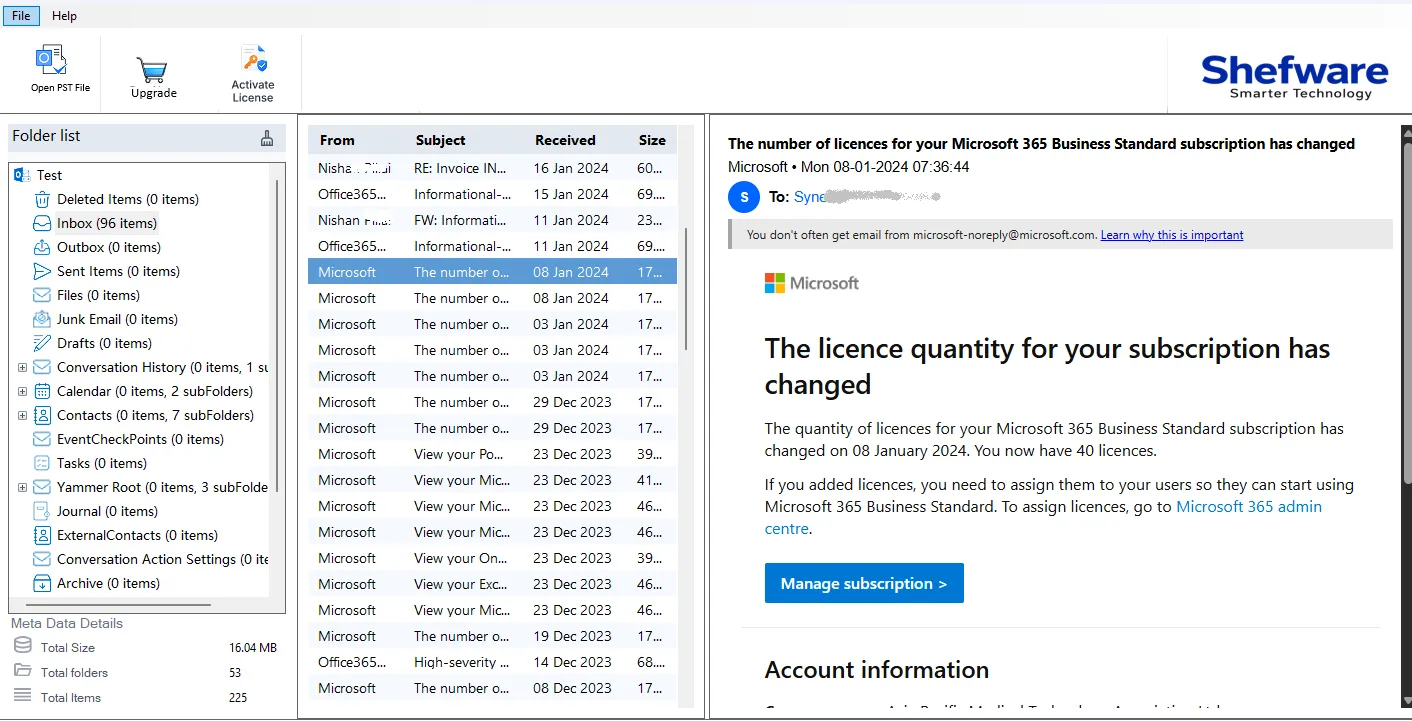1412x721 pixels.
Task: Select Inbox (96 items) folder
Action: 106,223
